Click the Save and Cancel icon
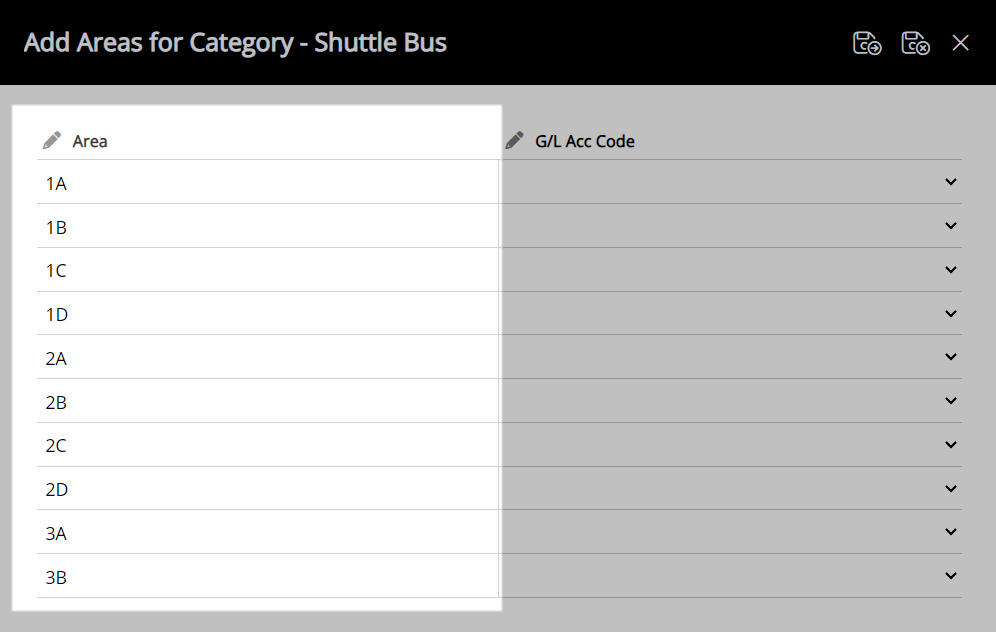Image resolution: width=996 pixels, height=632 pixels. (x=915, y=43)
